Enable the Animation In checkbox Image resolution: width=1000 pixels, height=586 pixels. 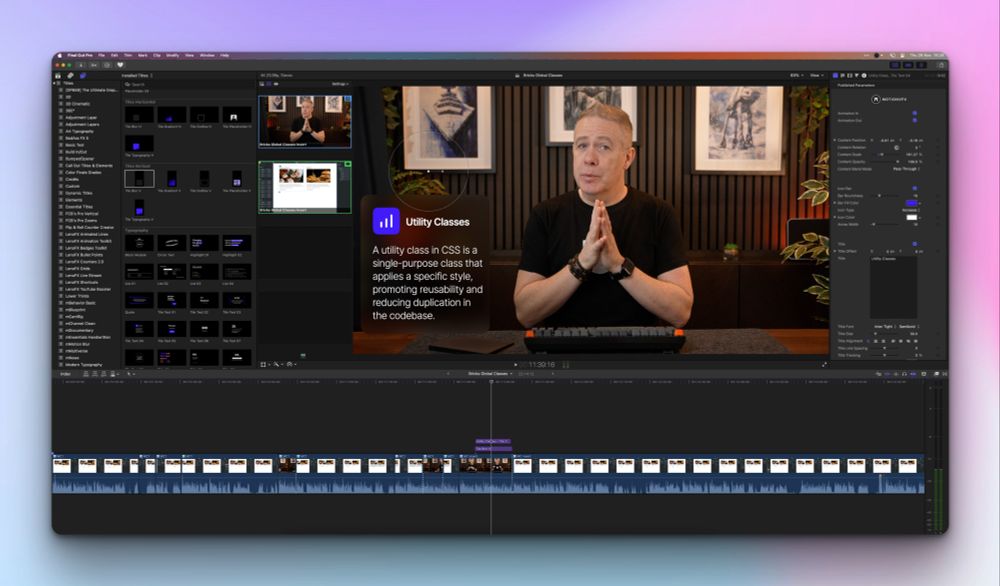click(x=915, y=113)
